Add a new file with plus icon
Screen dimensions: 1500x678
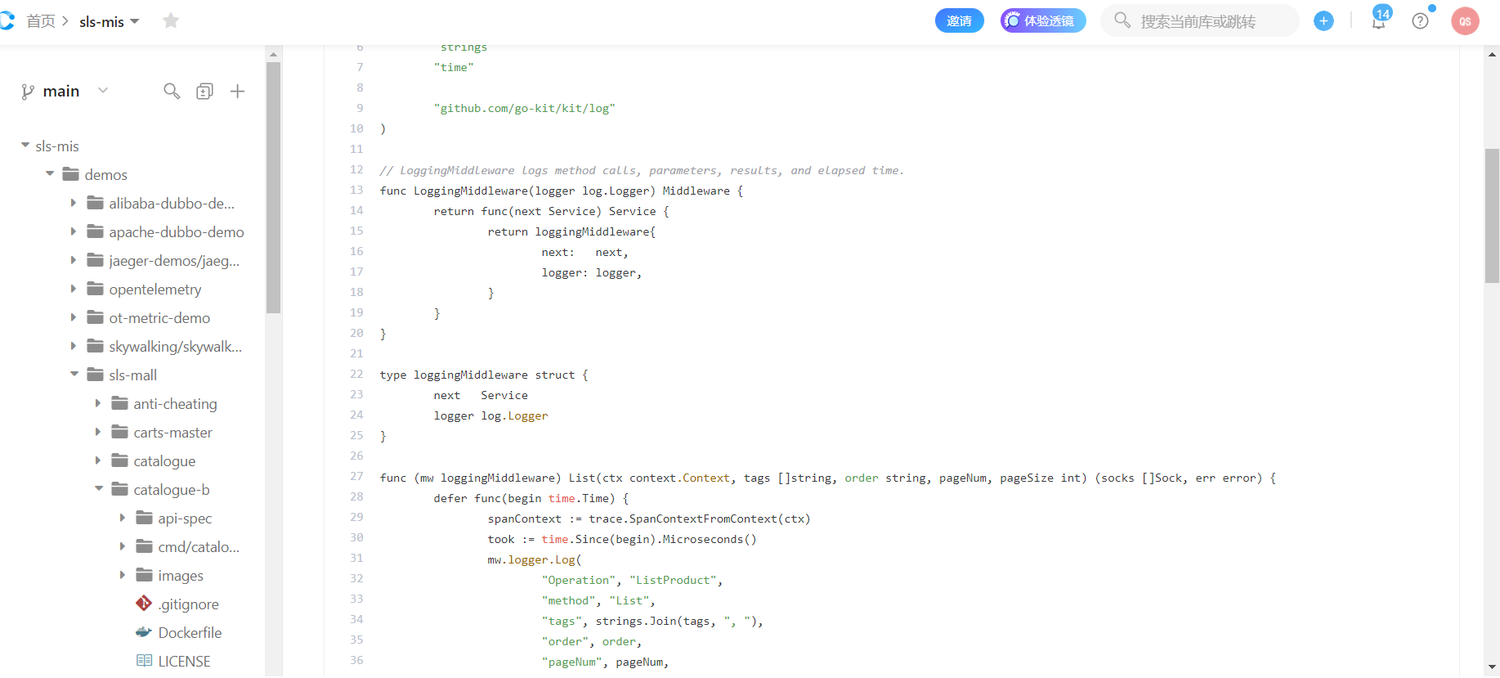pos(237,91)
